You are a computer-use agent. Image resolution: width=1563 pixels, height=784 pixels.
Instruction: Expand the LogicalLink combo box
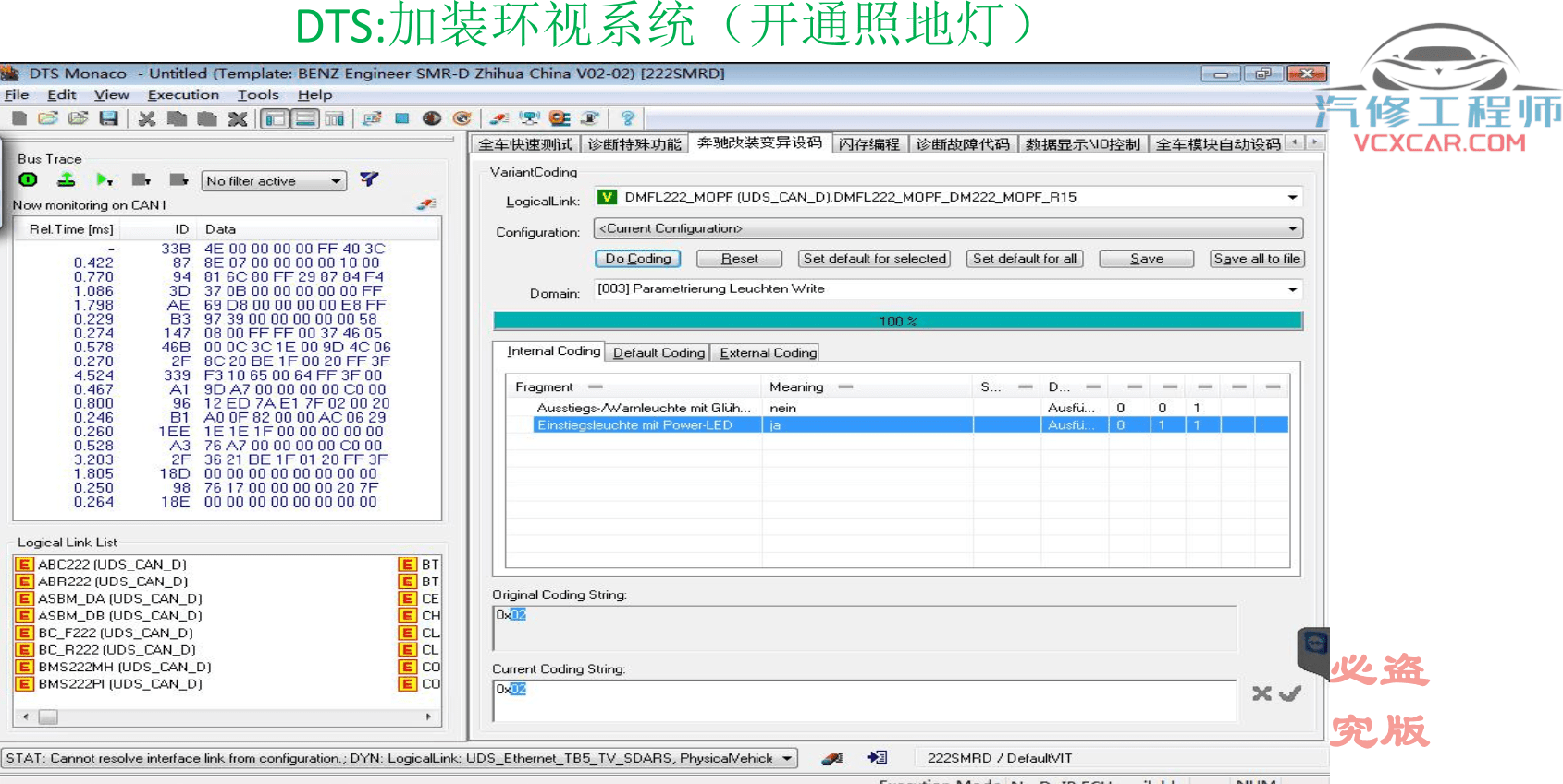1291,197
